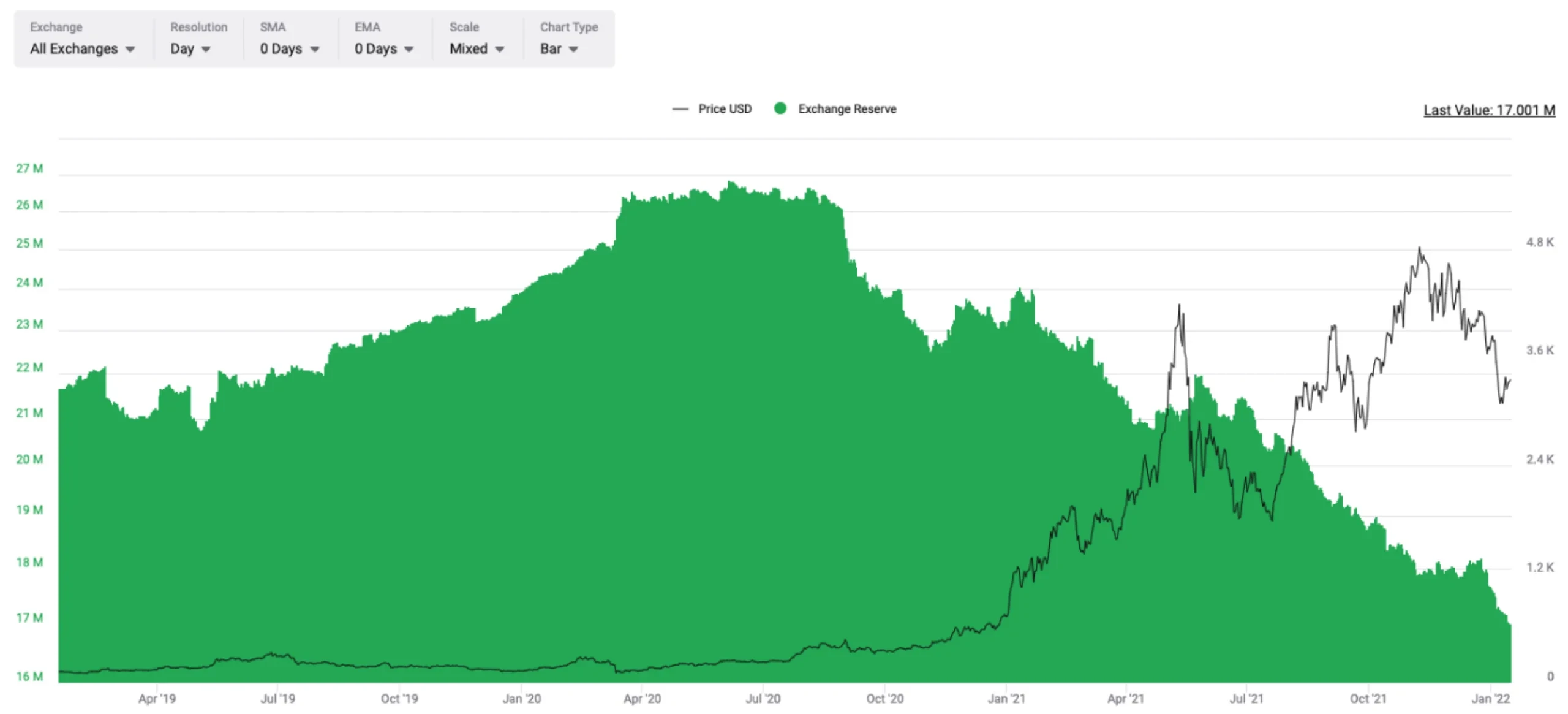Screen dimensions: 1568x714
Task: Click the green Exchange Reserve legend dot
Action: coord(780,108)
